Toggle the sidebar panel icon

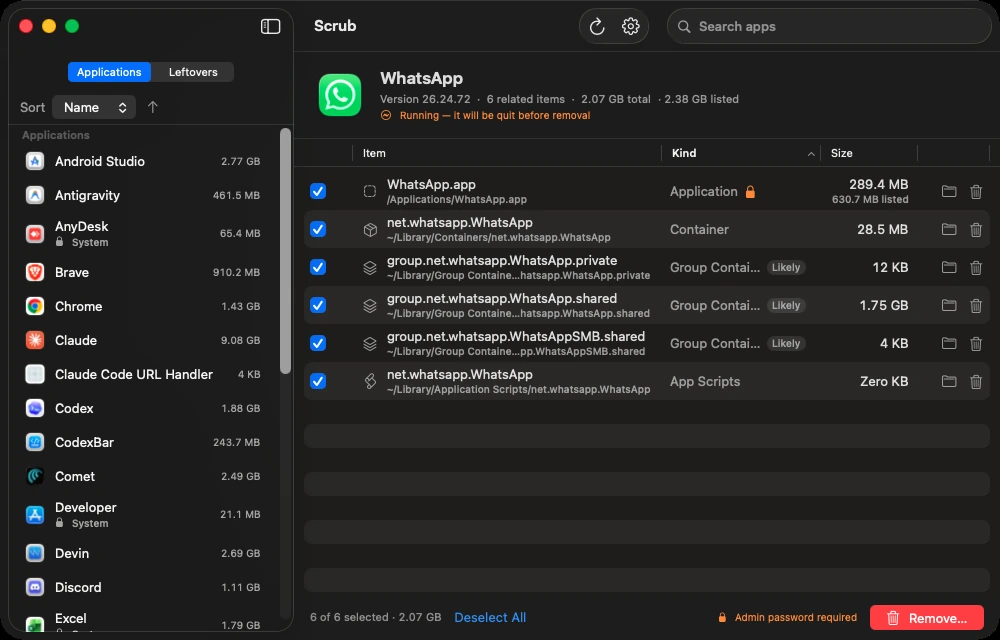pyautogui.click(x=270, y=26)
